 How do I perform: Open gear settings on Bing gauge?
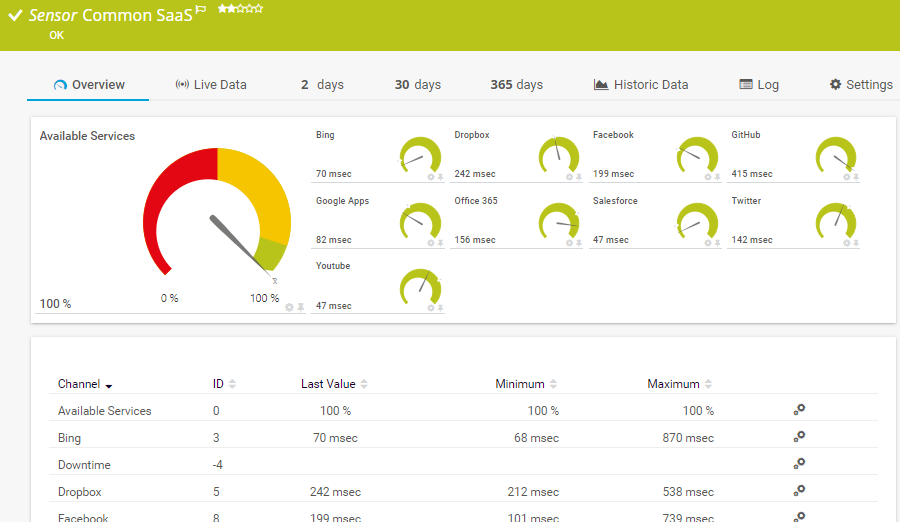point(431,177)
